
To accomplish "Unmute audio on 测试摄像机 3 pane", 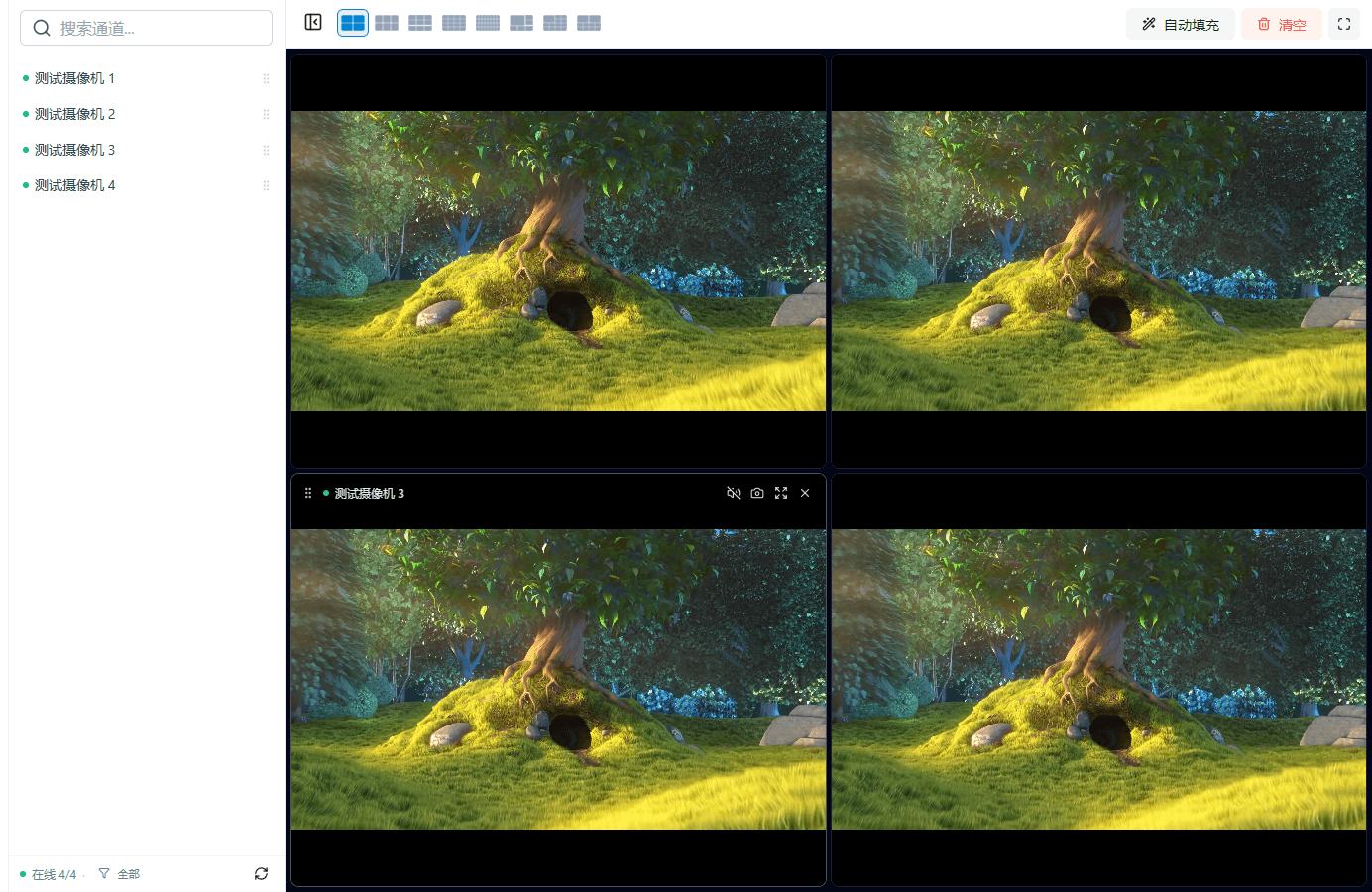I will [x=734, y=493].
